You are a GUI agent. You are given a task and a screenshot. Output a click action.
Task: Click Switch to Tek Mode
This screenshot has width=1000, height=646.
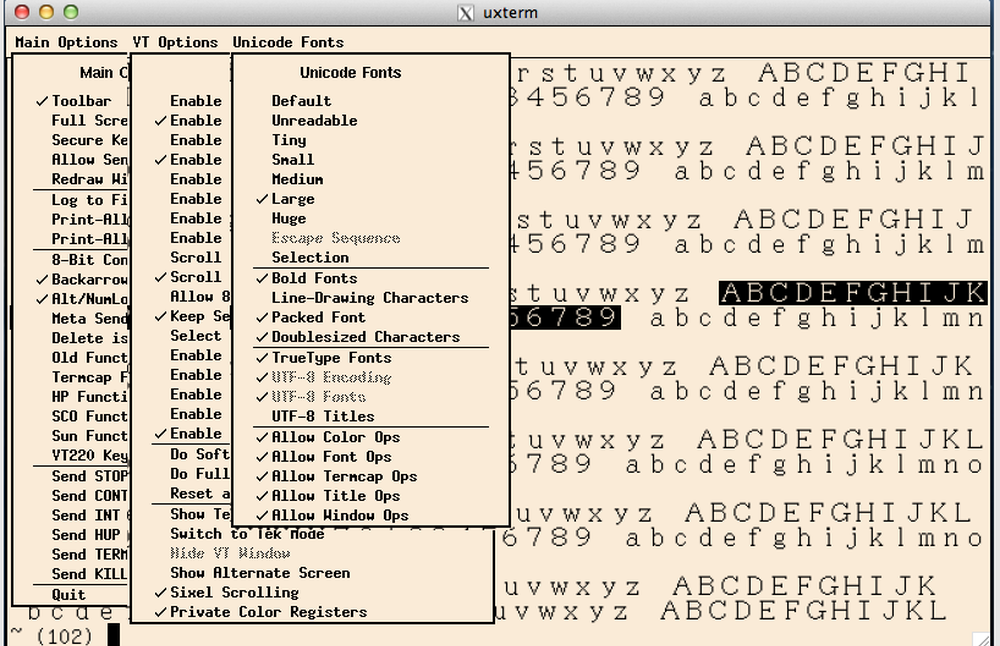247,534
